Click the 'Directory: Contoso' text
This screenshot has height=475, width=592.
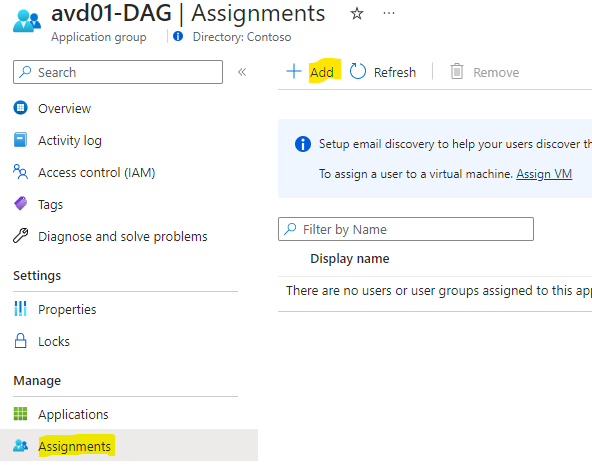242,37
